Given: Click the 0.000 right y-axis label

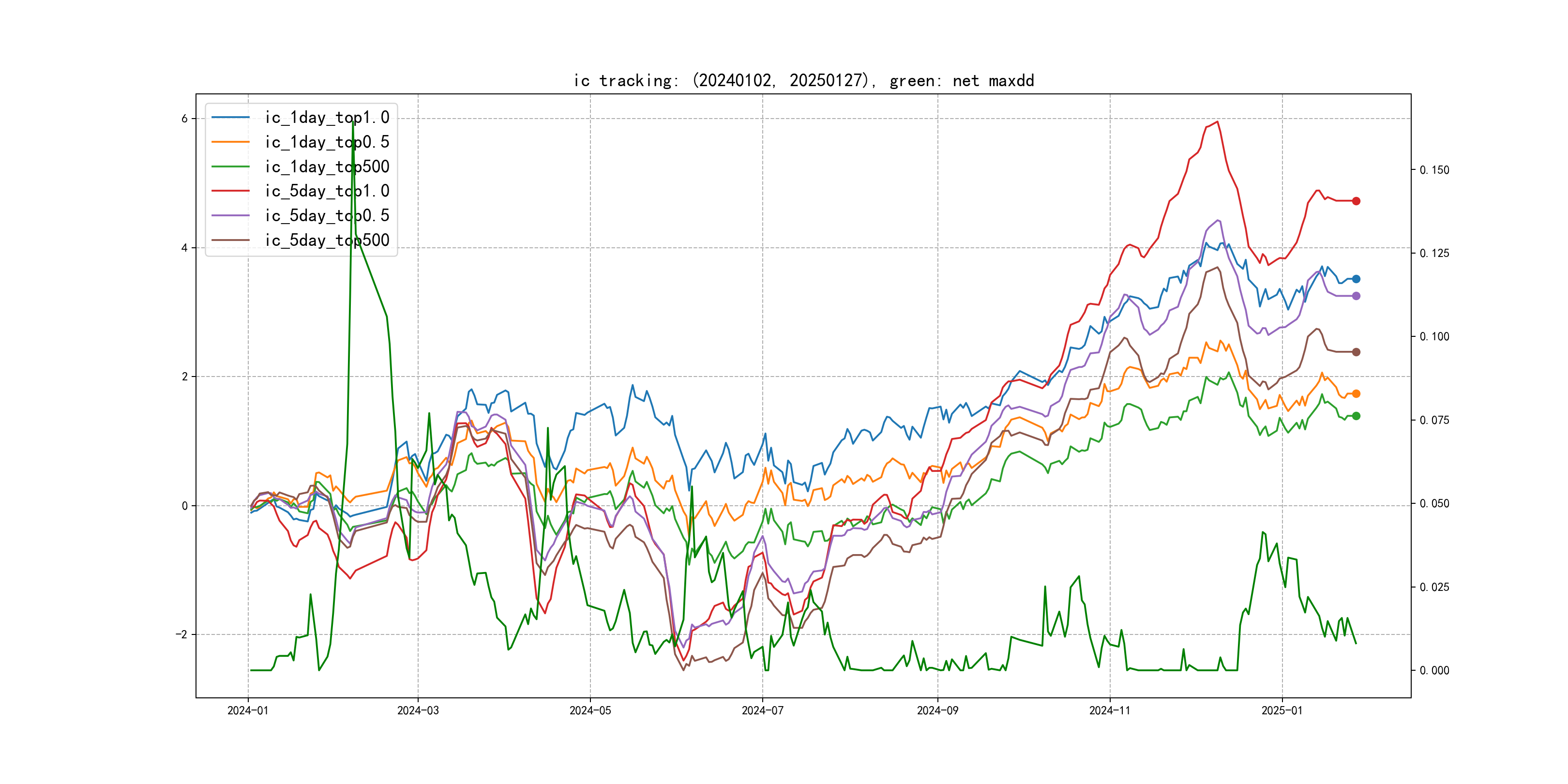Looking at the screenshot, I should (1434, 670).
